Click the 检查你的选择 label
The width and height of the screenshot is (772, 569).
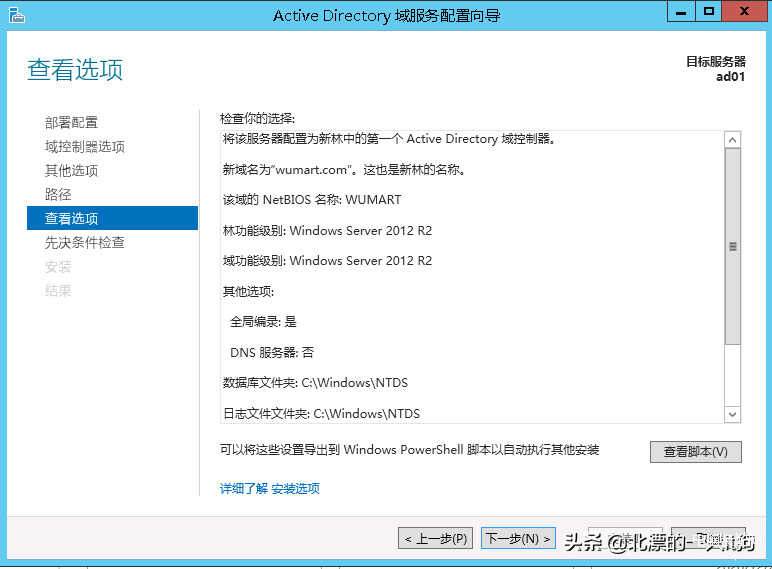[x=257, y=119]
